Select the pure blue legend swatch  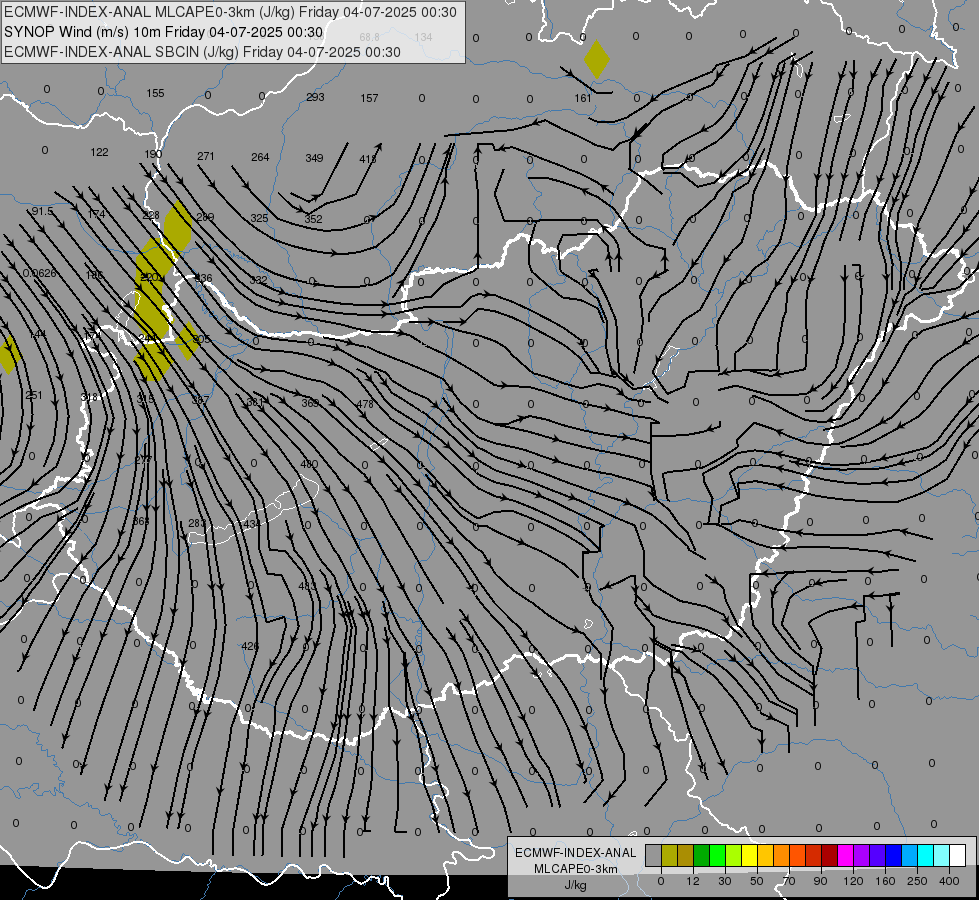[894, 855]
